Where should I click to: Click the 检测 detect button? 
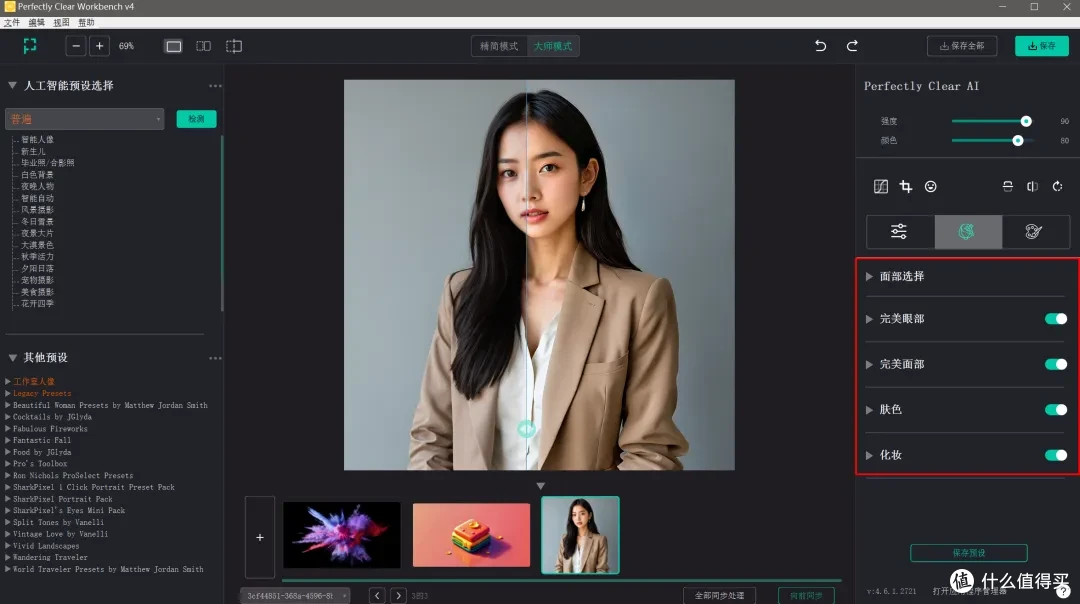click(196, 119)
